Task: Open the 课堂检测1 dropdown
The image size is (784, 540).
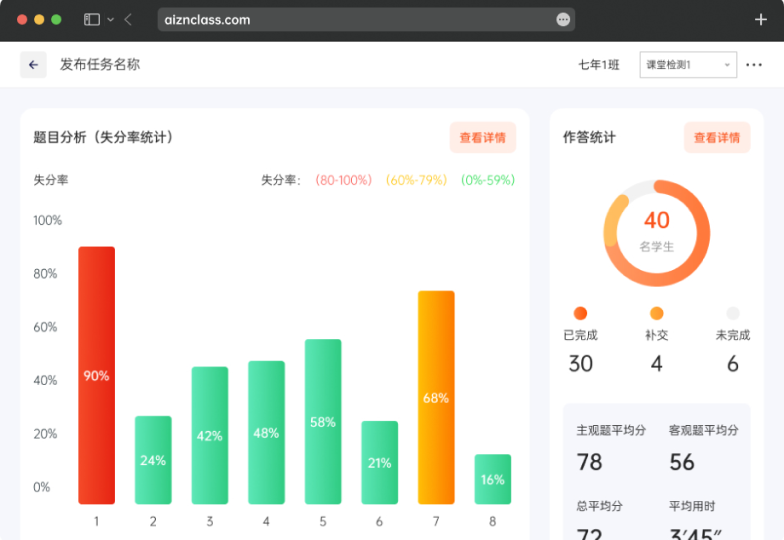Action: (x=688, y=65)
